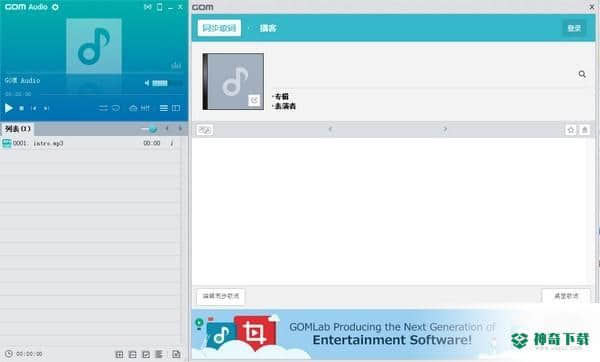This screenshot has height=362, width=600.
Task: Click the 专辑 album label
Action: coord(281,96)
